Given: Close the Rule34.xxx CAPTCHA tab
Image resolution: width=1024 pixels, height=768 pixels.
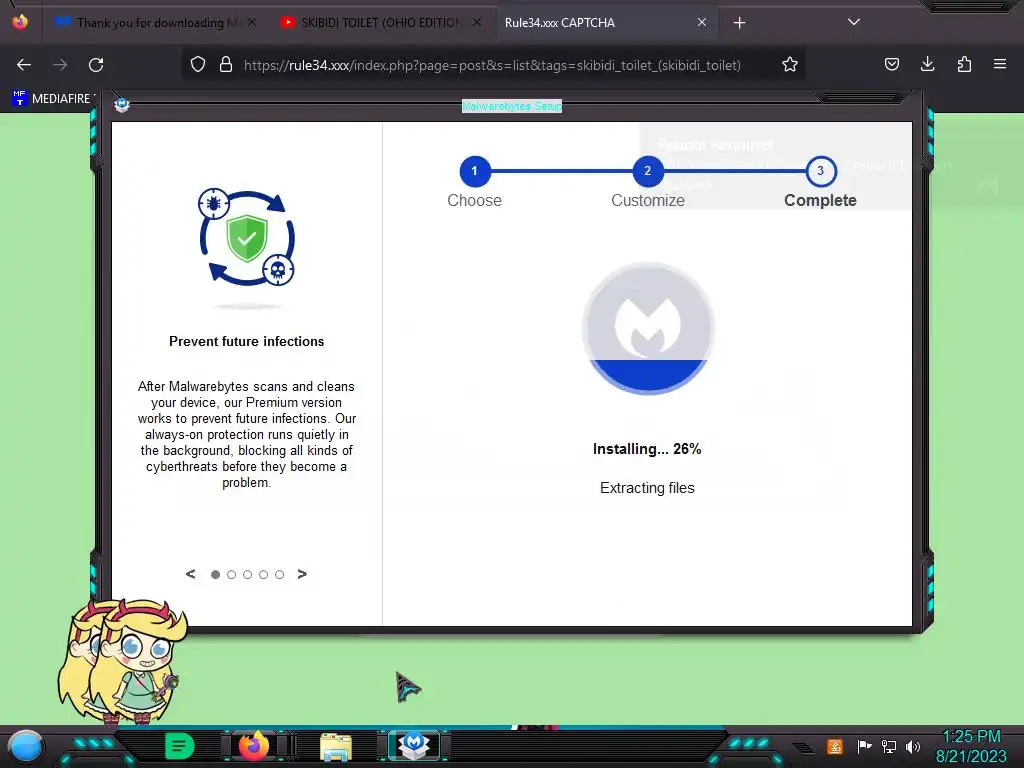Looking at the screenshot, I should pyautogui.click(x=701, y=22).
